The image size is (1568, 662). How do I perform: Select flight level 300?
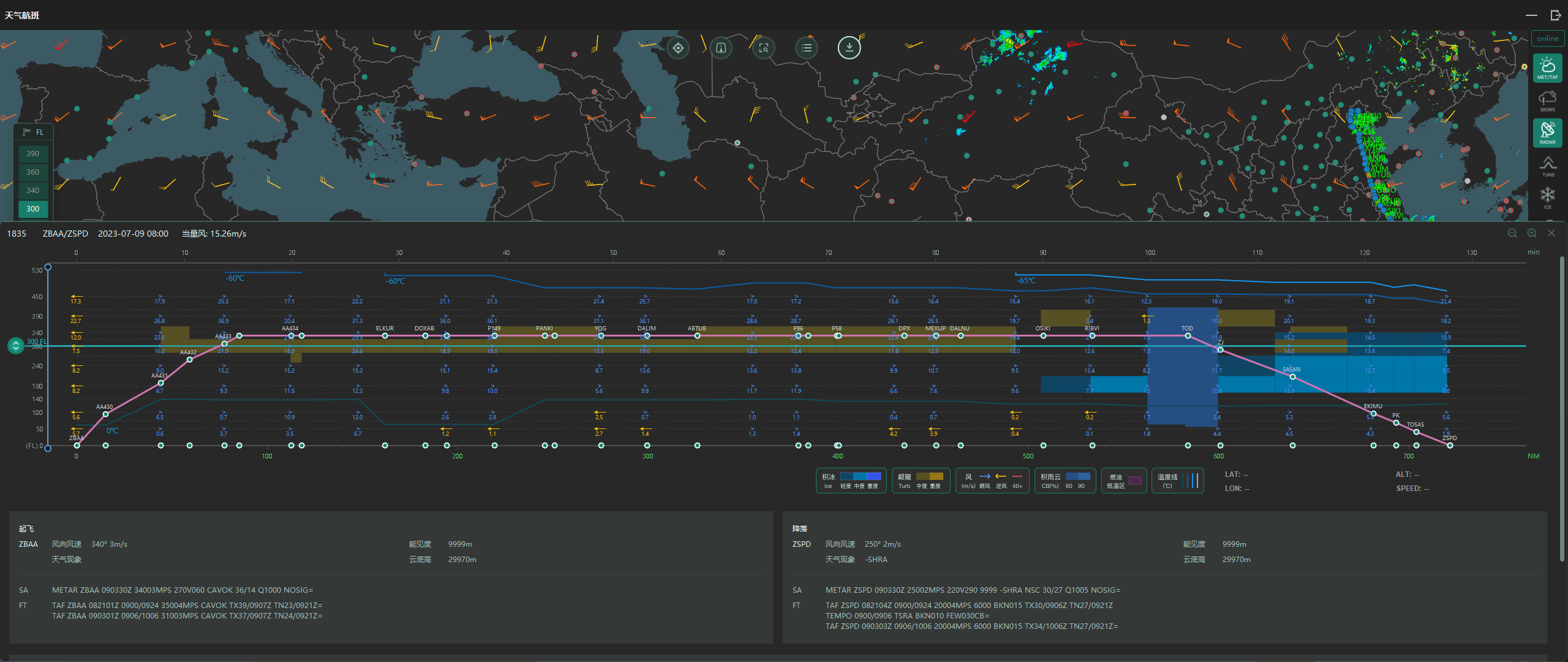click(x=33, y=209)
